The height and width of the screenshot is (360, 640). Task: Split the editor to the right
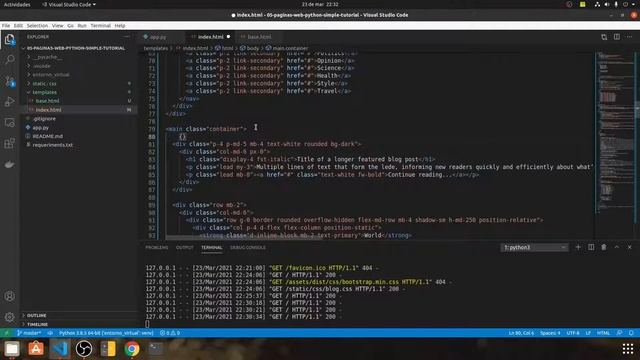tap(617, 37)
